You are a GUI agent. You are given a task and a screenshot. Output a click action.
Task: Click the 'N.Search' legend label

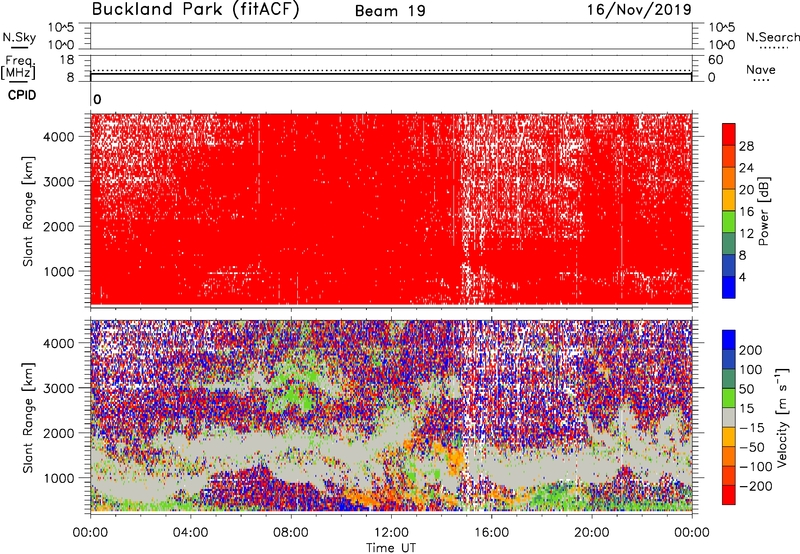click(x=772, y=37)
